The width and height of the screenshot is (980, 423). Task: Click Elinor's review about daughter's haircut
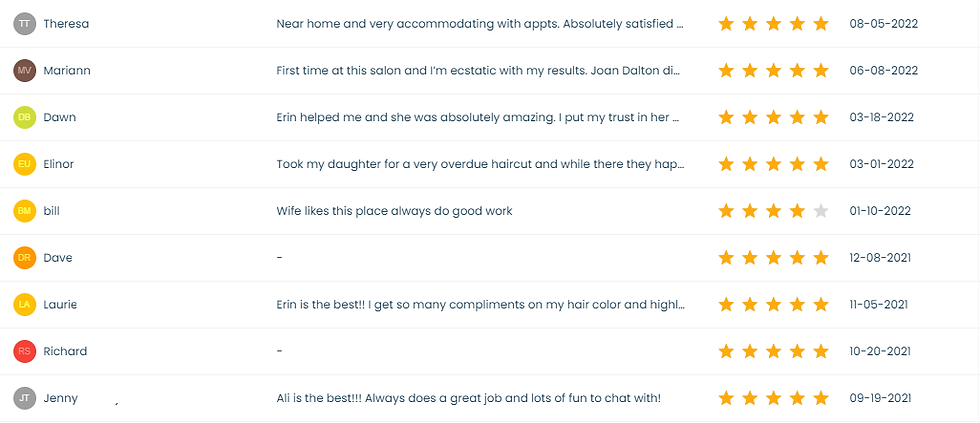pos(479,164)
